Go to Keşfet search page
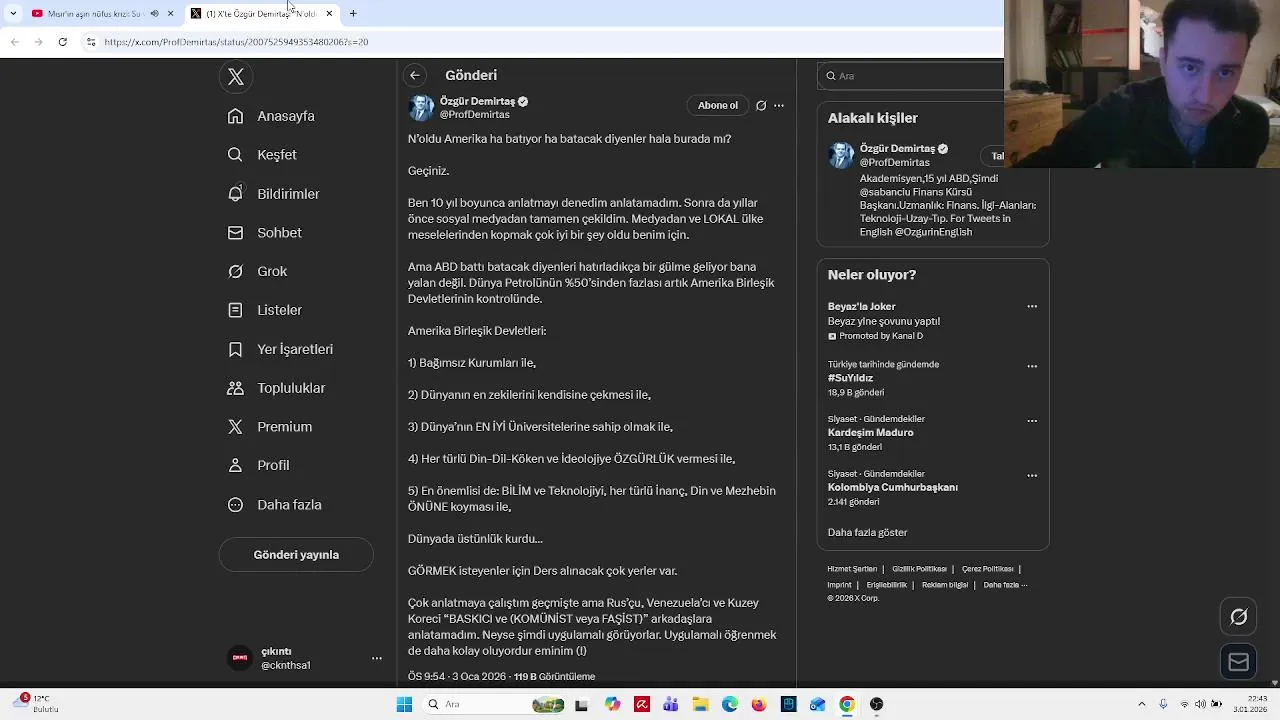Screen dimensions: 1280x720 pyautogui.click(x=262, y=155)
